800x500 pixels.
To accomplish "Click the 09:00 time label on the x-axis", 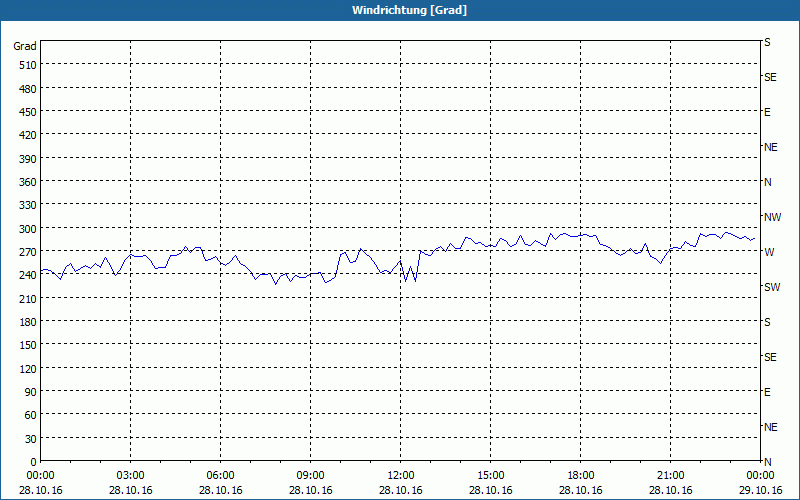I will (310, 476).
